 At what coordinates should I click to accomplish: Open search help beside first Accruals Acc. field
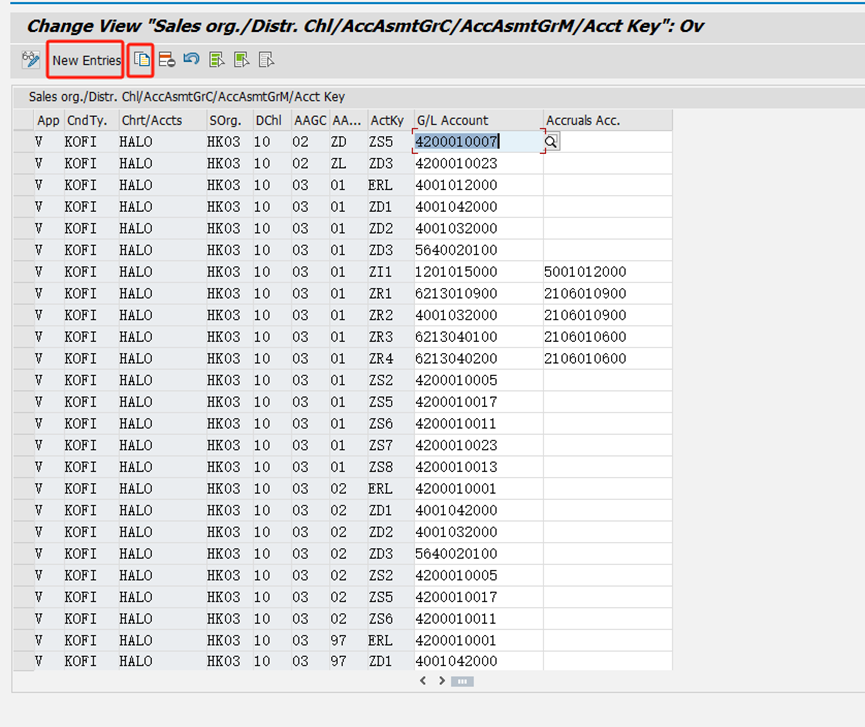(551, 142)
